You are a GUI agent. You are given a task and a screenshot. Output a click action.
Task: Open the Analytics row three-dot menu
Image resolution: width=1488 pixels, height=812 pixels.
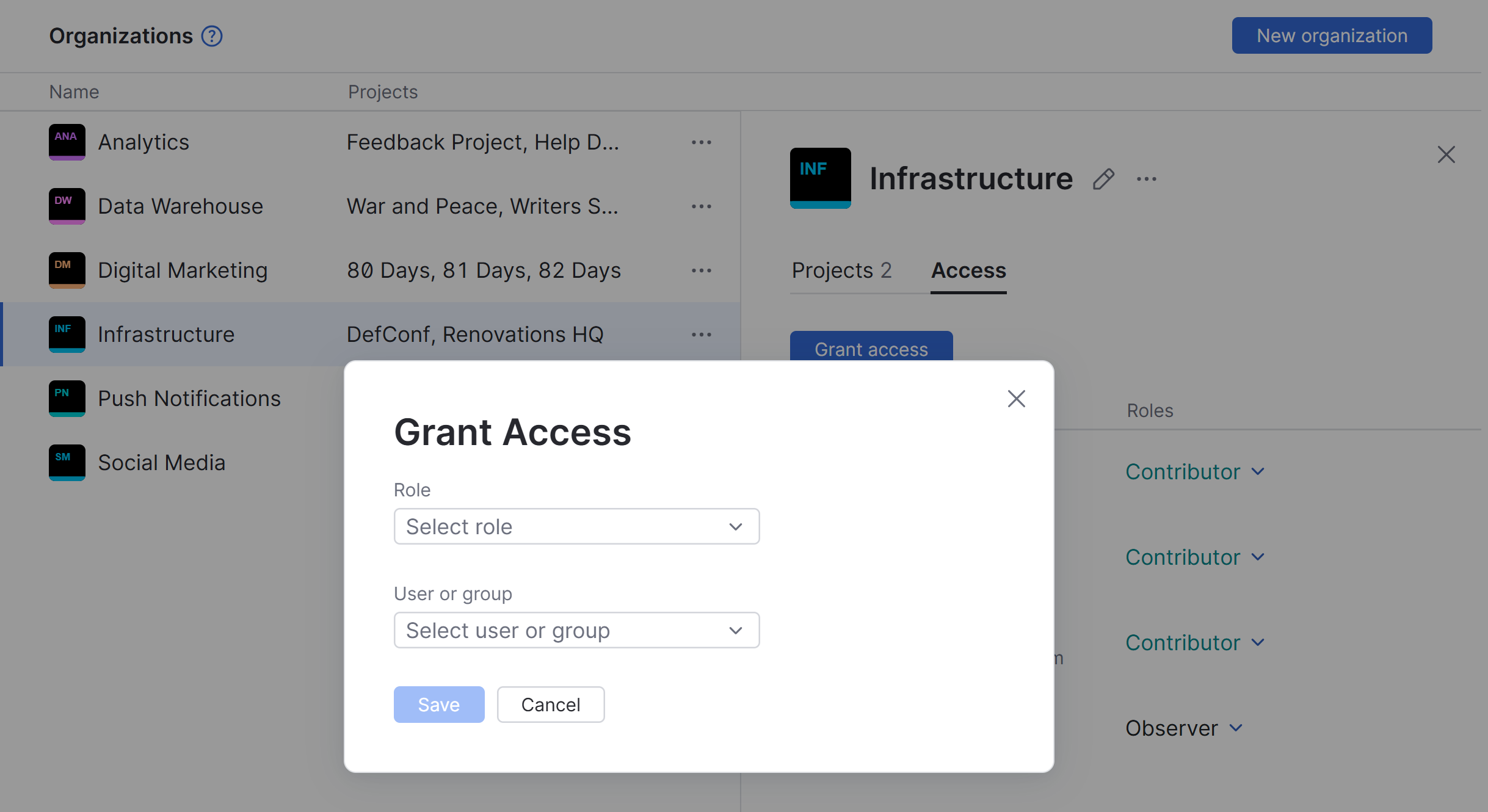pyautogui.click(x=701, y=142)
